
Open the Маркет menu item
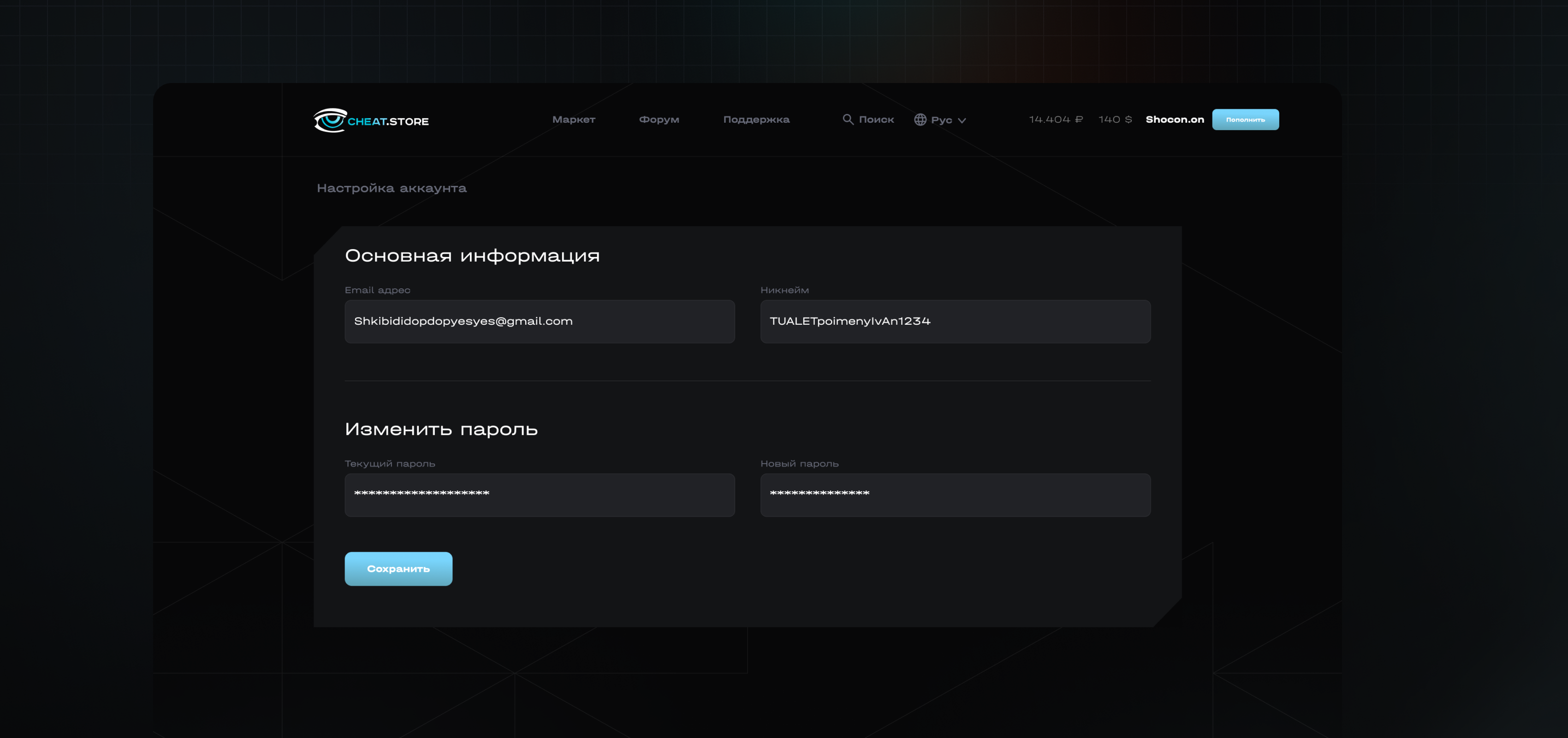pyautogui.click(x=573, y=119)
